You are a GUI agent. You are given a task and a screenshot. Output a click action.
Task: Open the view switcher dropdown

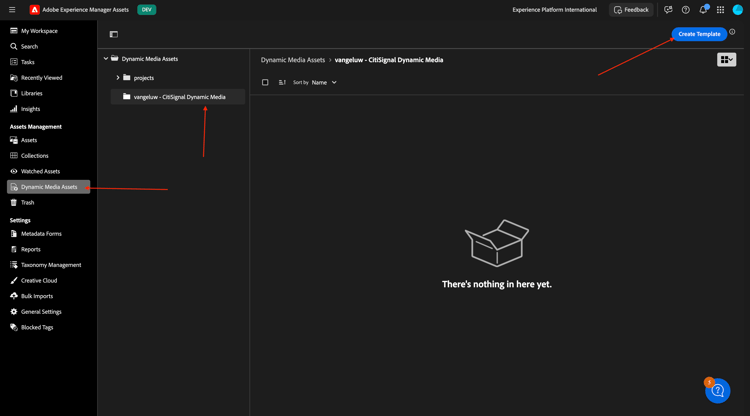point(726,59)
